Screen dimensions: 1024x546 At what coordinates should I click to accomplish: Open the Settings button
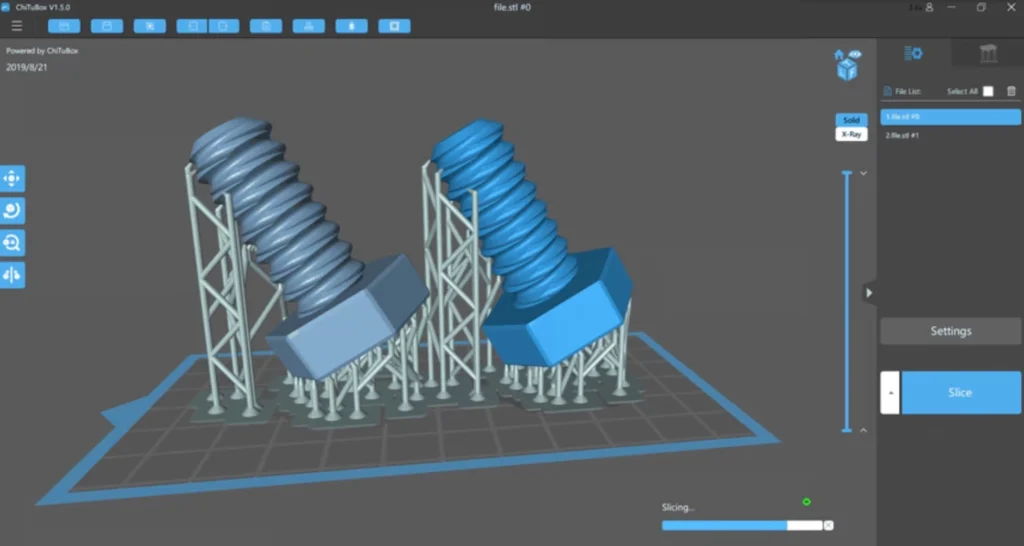[950, 331]
